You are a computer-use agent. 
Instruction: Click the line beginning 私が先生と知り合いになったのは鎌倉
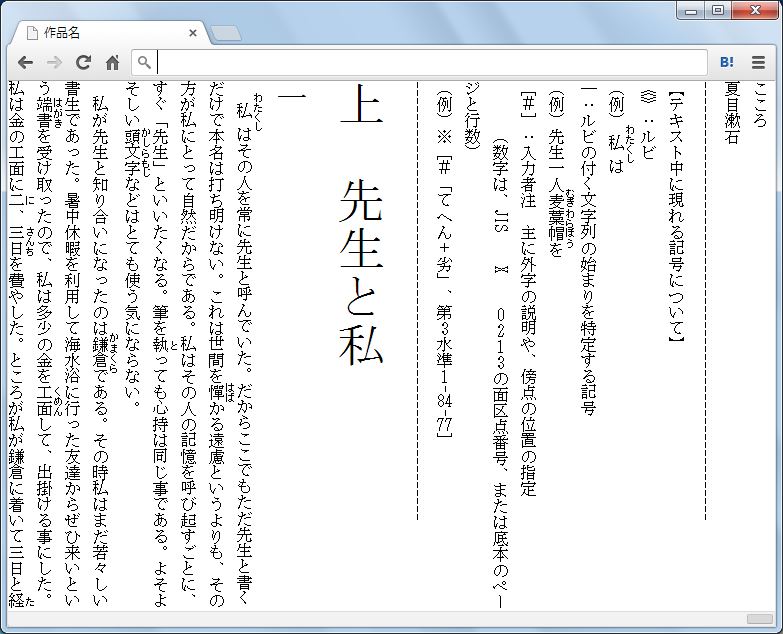pyautogui.click(x=100, y=352)
